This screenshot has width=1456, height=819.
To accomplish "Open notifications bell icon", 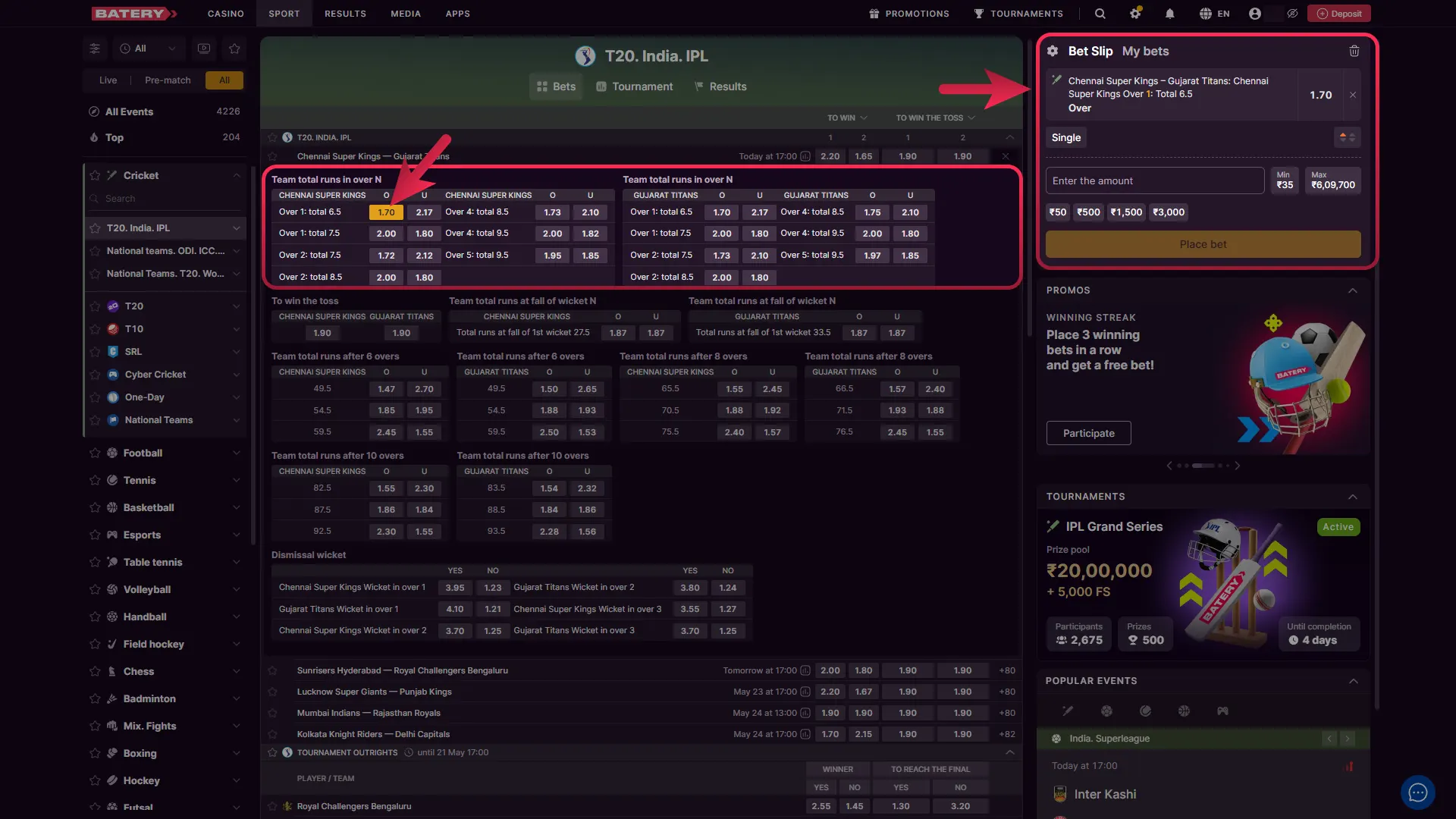I will click(1170, 14).
